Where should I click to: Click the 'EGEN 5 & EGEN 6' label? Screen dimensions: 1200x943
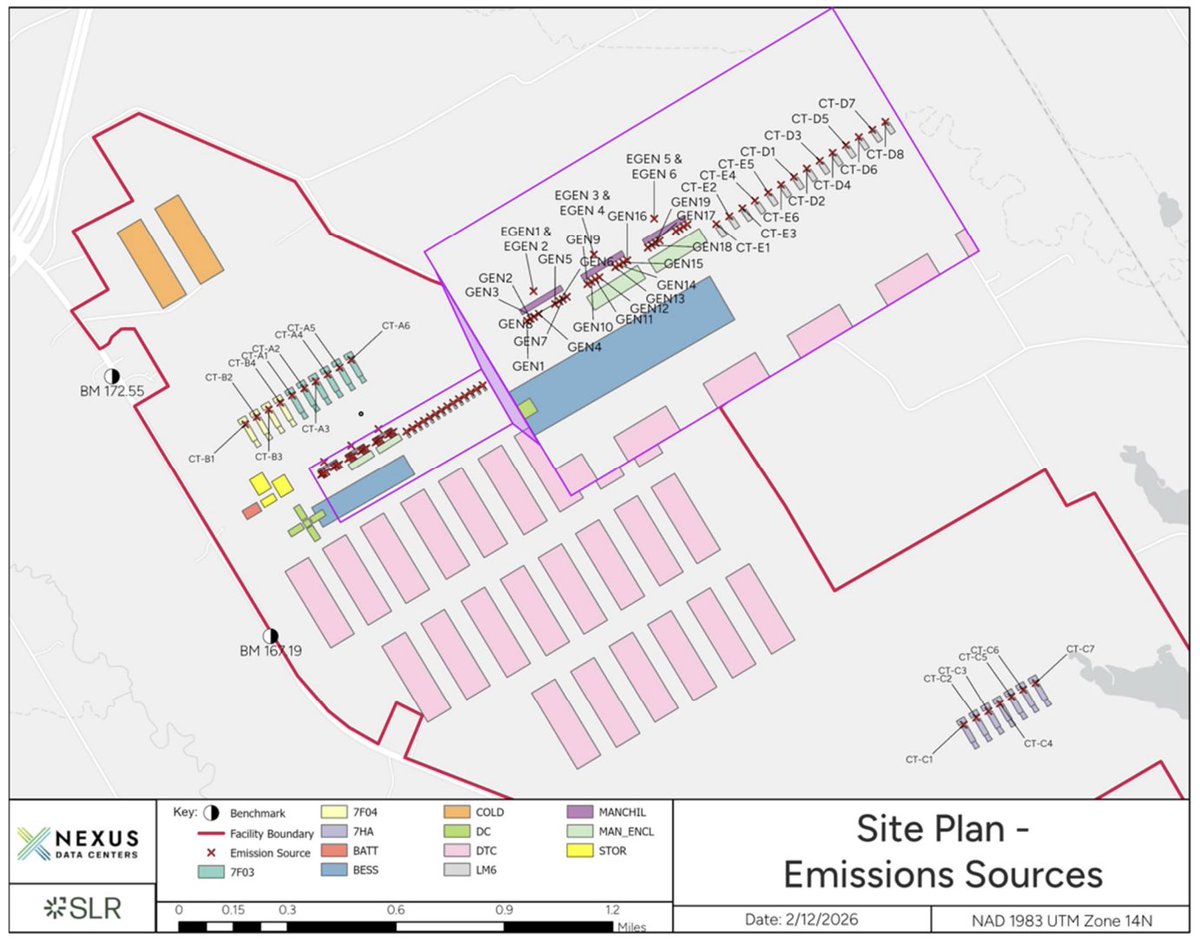click(x=653, y=167)
